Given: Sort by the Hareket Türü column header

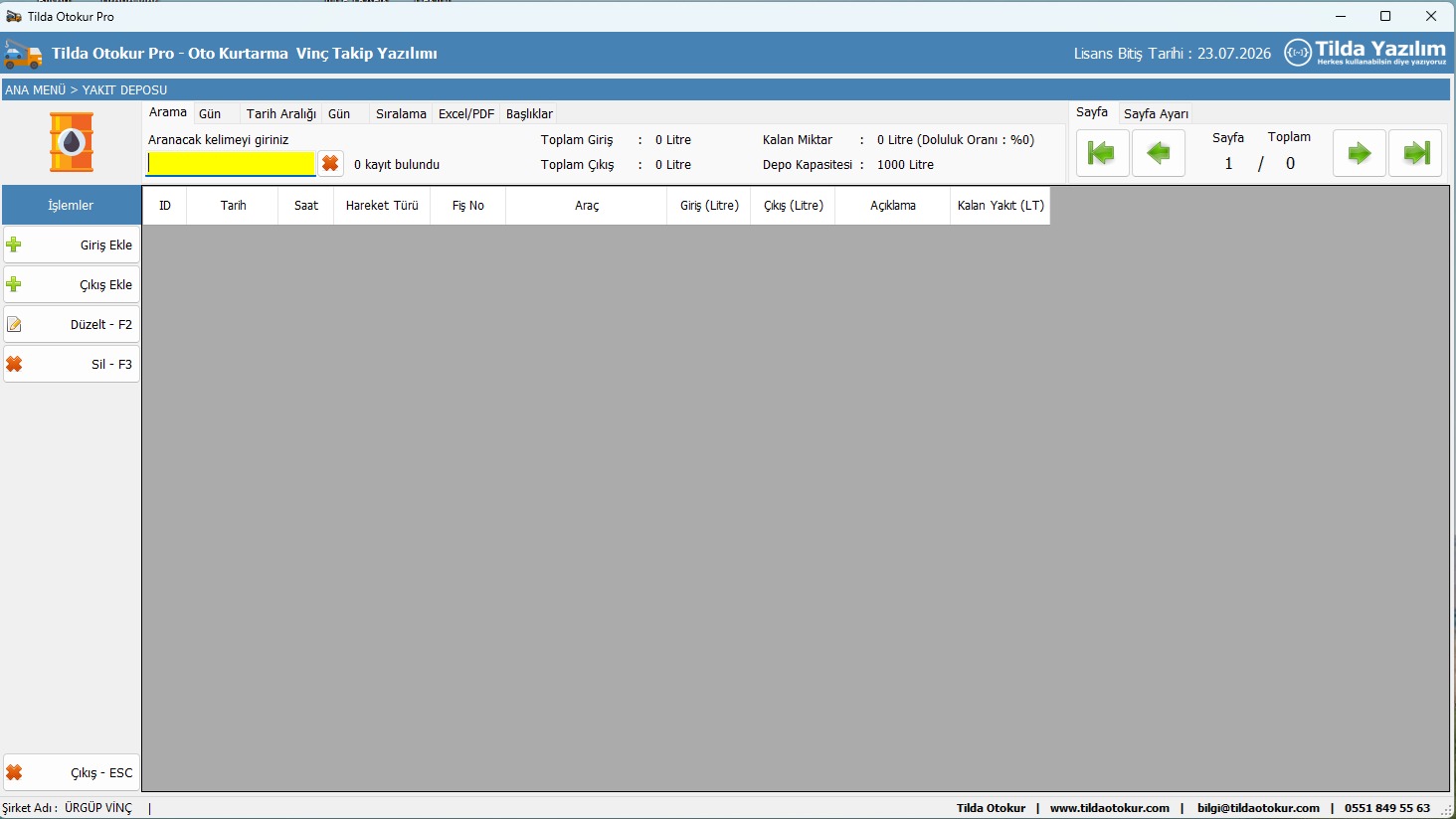Looking at the screenshot, I should 382,206.
